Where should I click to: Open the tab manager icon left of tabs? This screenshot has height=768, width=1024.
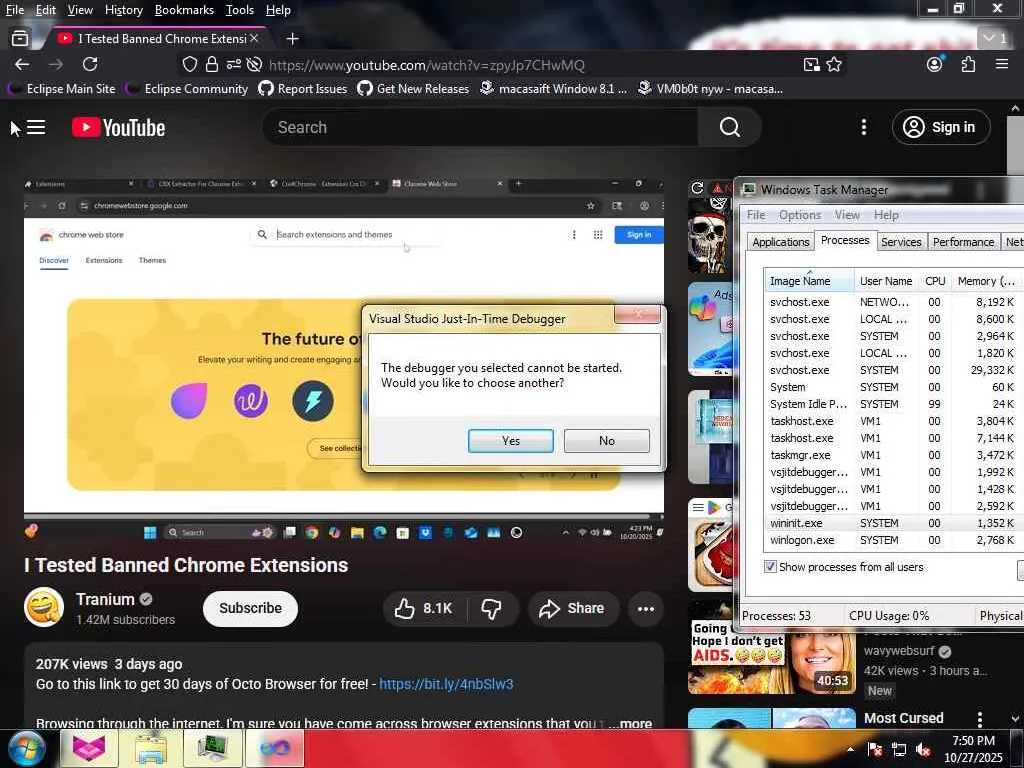[x=20, y=39]
